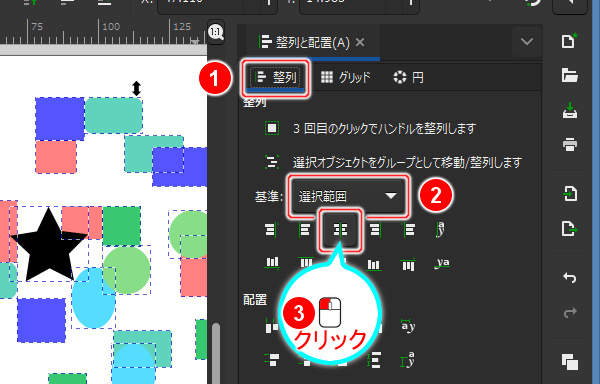Click make vertical gaps equal icon

(x=375, y=360)
